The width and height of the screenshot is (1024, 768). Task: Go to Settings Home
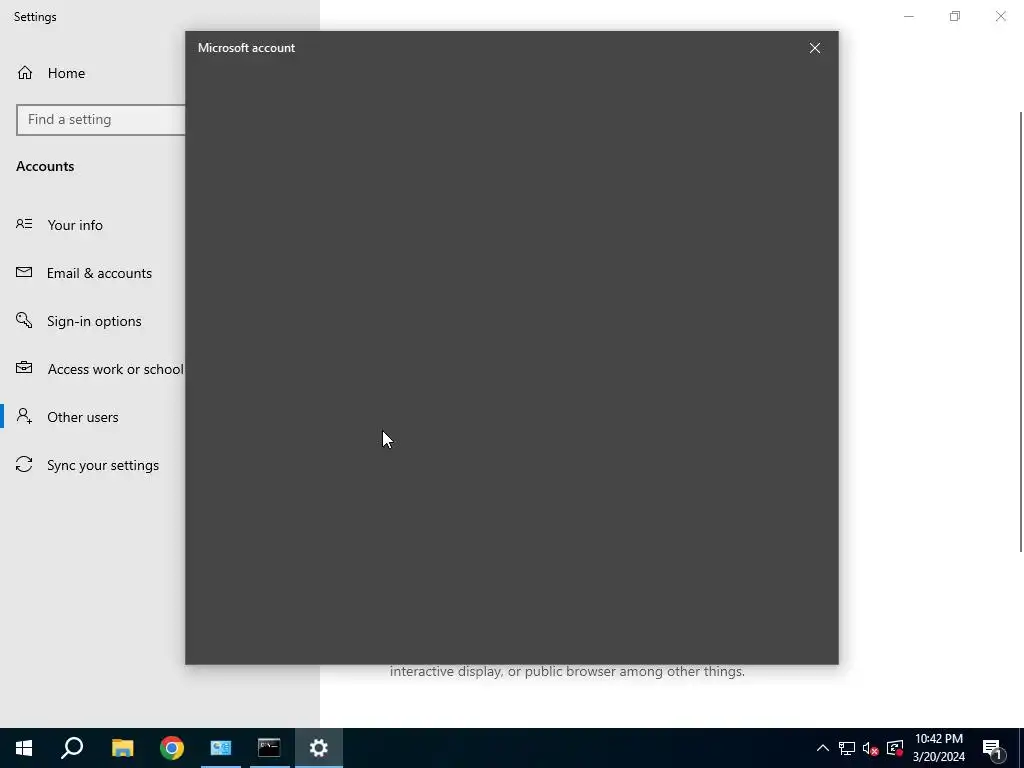pyautogui.click(x=66, y=73)
